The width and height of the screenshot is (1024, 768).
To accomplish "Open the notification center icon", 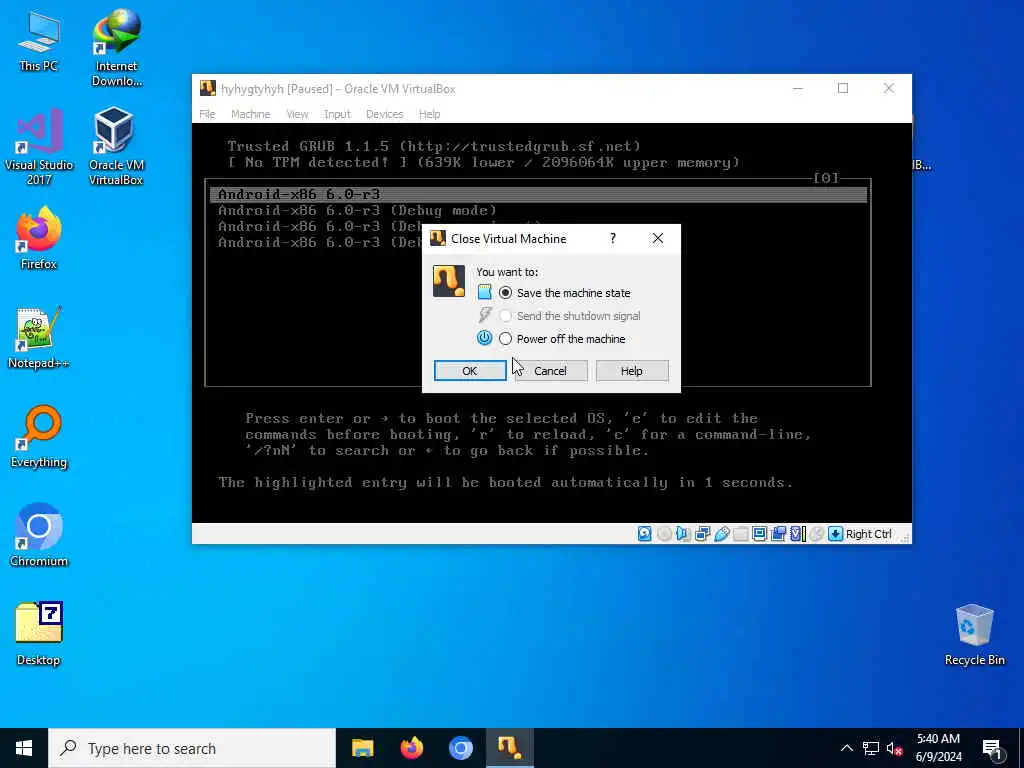I will (992, 748).
